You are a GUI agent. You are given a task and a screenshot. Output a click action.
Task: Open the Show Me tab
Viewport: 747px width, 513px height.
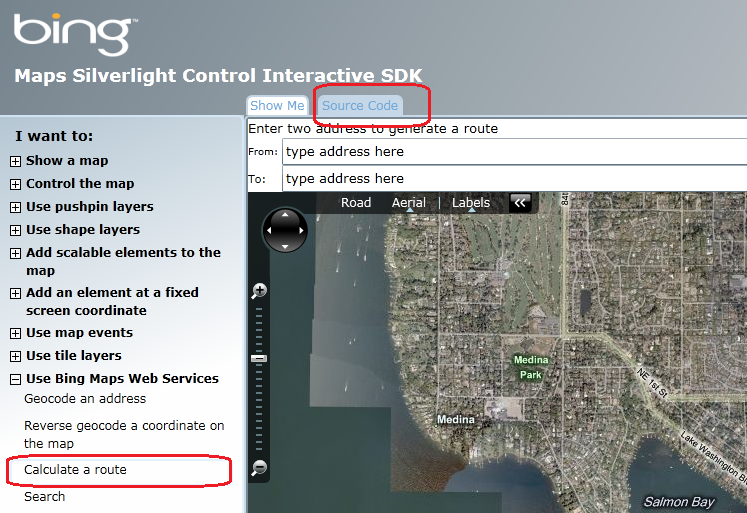pos(277,105)
